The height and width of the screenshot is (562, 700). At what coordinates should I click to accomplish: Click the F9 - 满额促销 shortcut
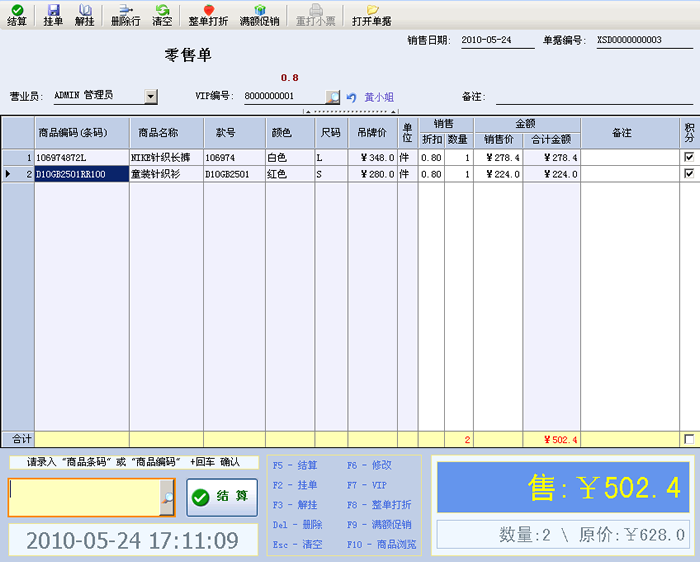[x=379, y=525]
